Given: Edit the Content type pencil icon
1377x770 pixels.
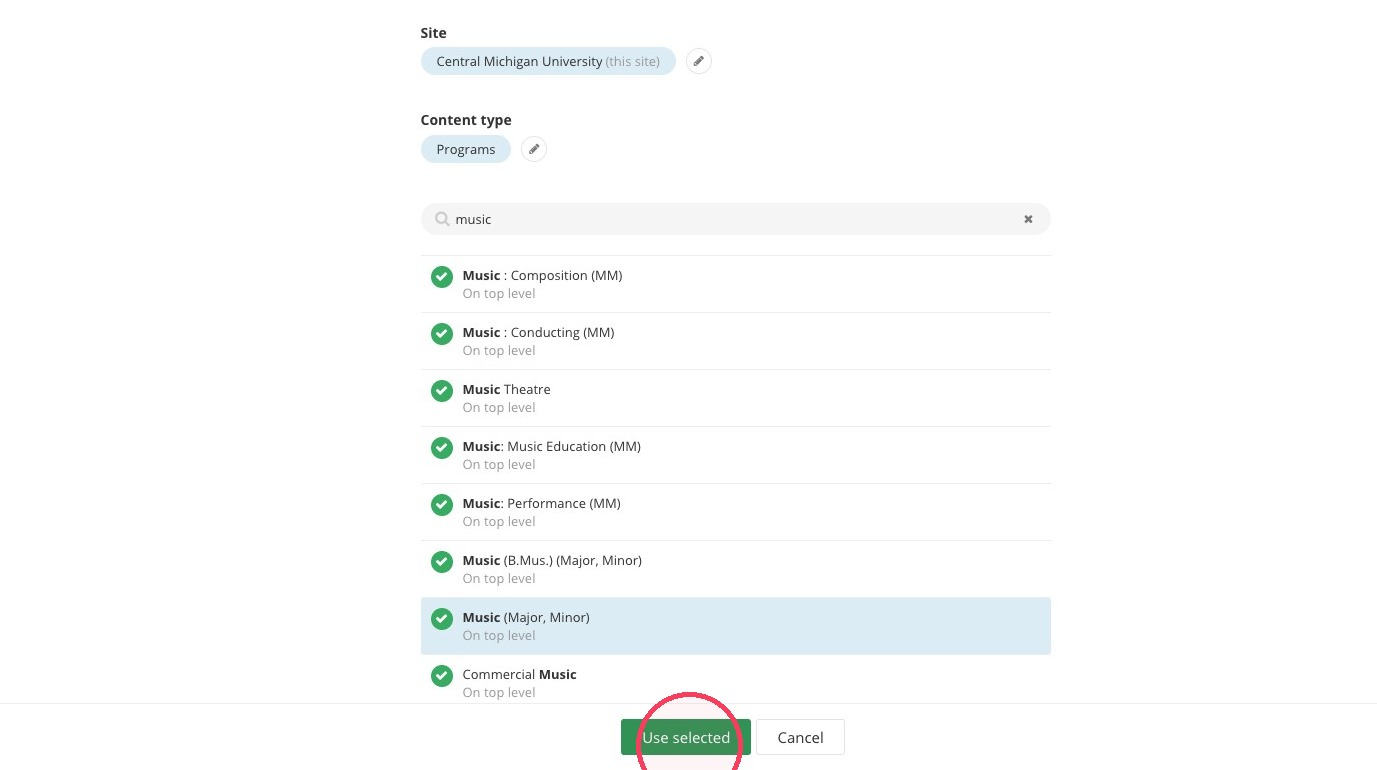Looking at the screenshot, I should [x=534, y=150].
